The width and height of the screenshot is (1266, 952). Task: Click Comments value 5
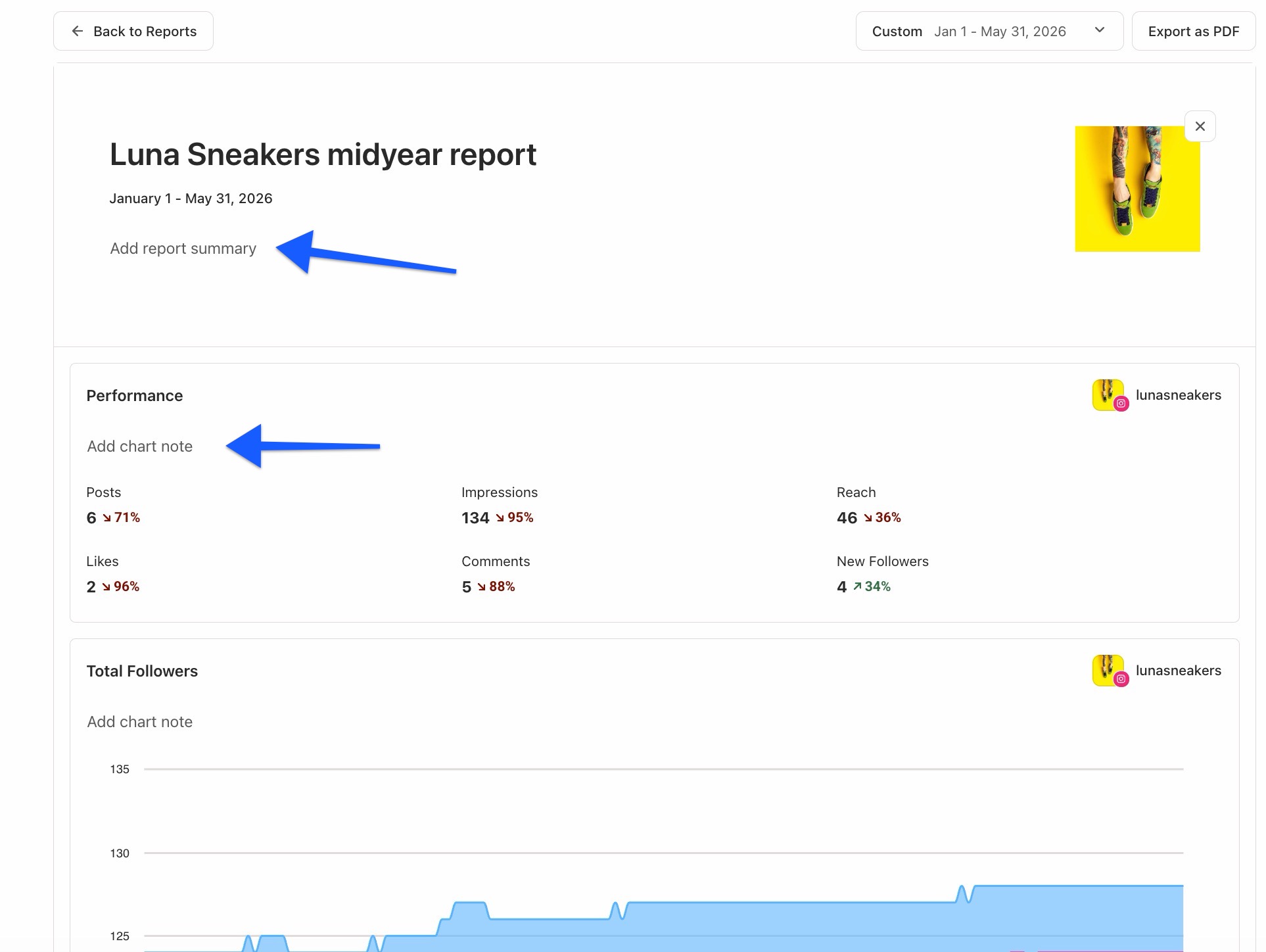[x=466, y=587]
